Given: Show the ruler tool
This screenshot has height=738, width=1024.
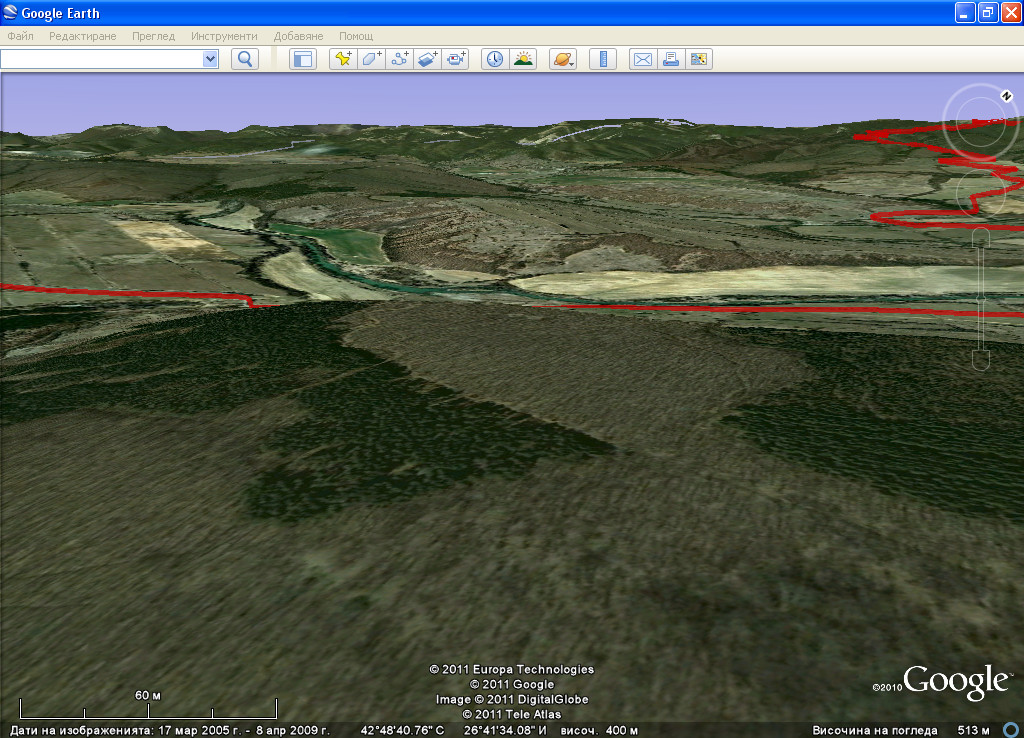Looking at the screenshot, I should click(603, 59).
